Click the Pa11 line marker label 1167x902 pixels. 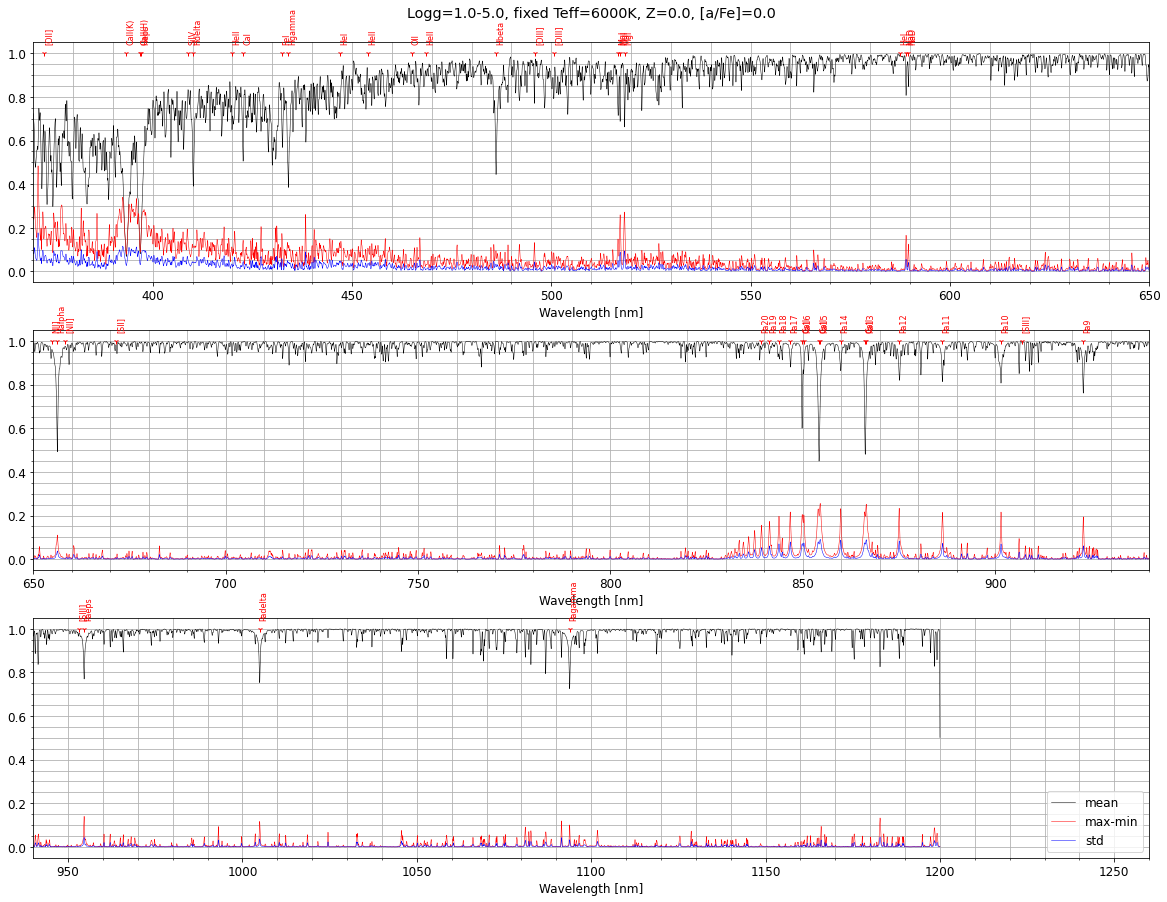pos(946,324)
